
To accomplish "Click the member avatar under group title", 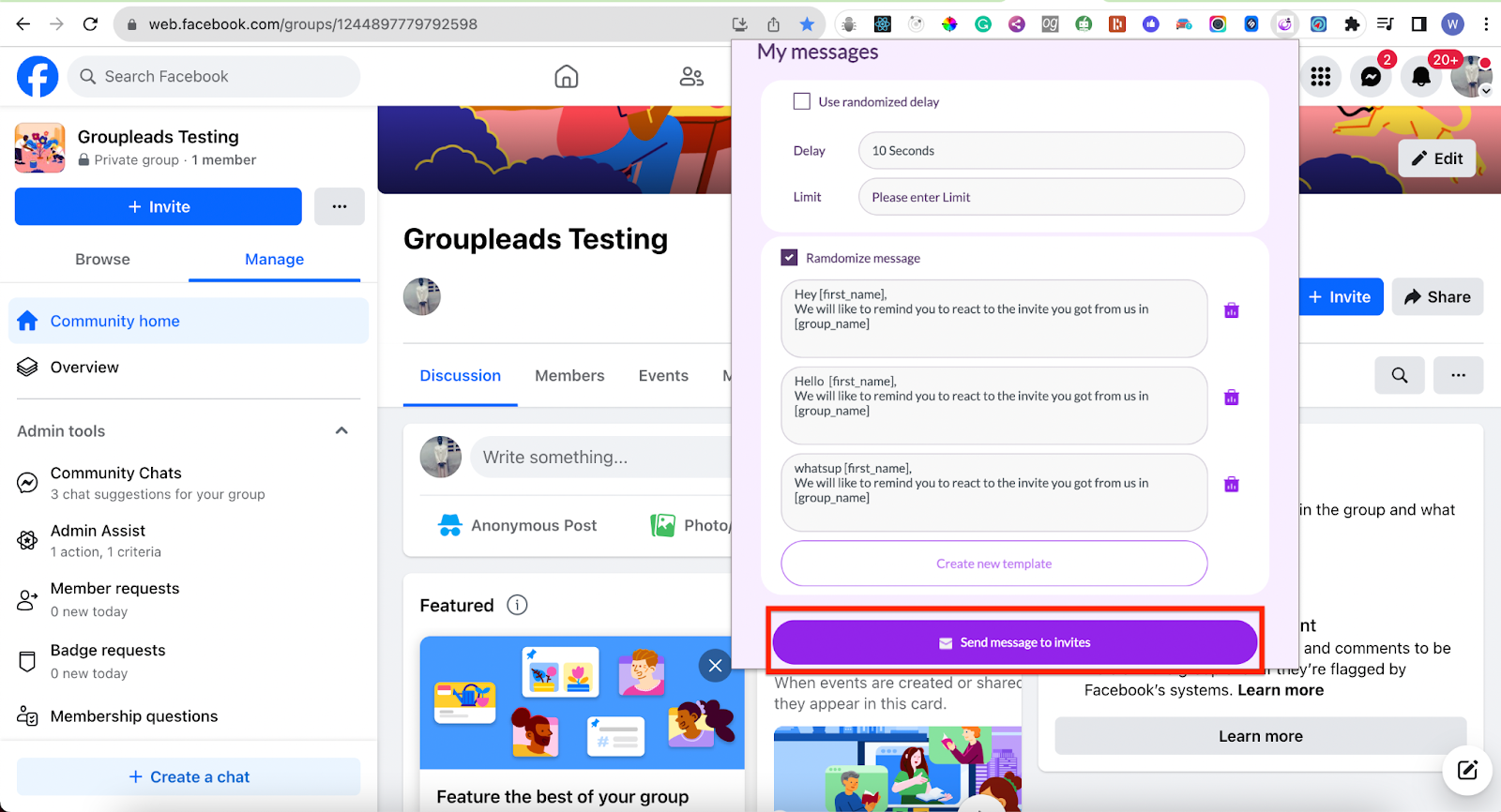I will coord(422,296).
